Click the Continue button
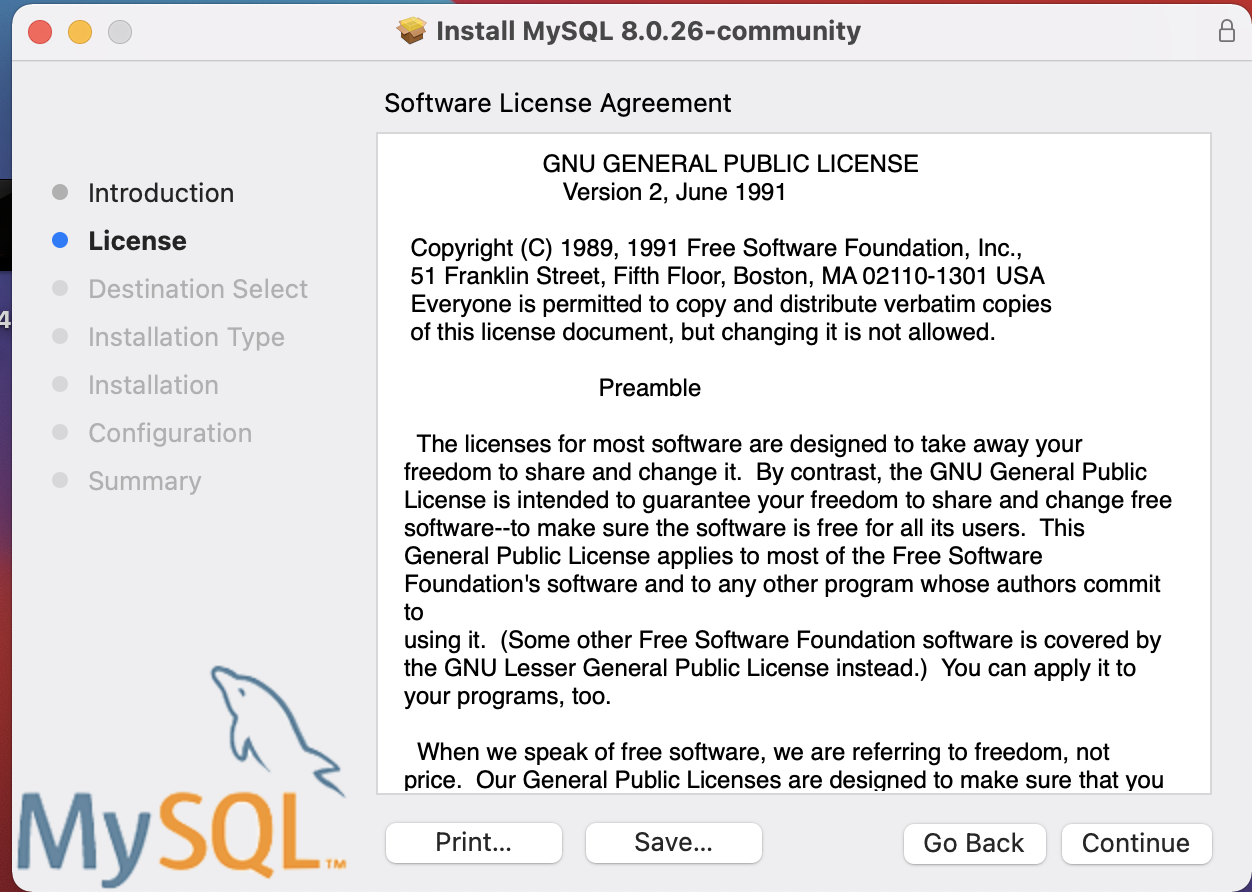The width and height of the screenshot is (1252, 892). 1136,843
